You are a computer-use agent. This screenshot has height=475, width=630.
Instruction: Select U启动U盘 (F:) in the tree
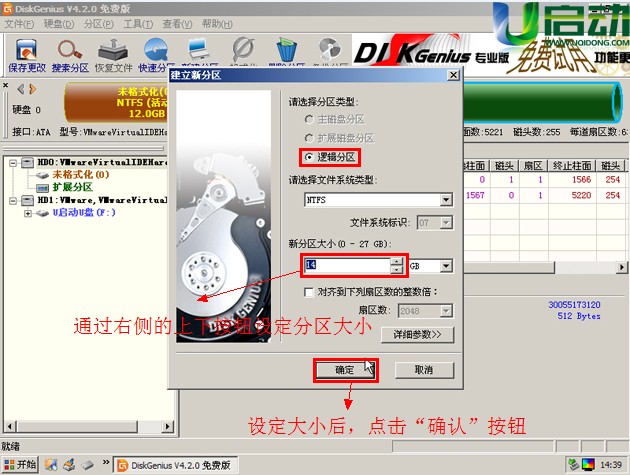pos(84,213)
